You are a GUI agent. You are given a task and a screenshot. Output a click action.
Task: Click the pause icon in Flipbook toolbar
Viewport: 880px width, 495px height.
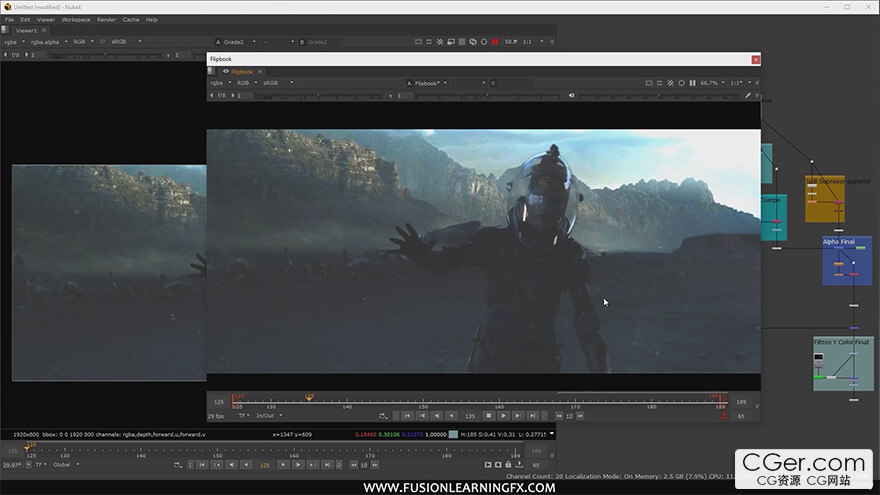tap(693, 83)
